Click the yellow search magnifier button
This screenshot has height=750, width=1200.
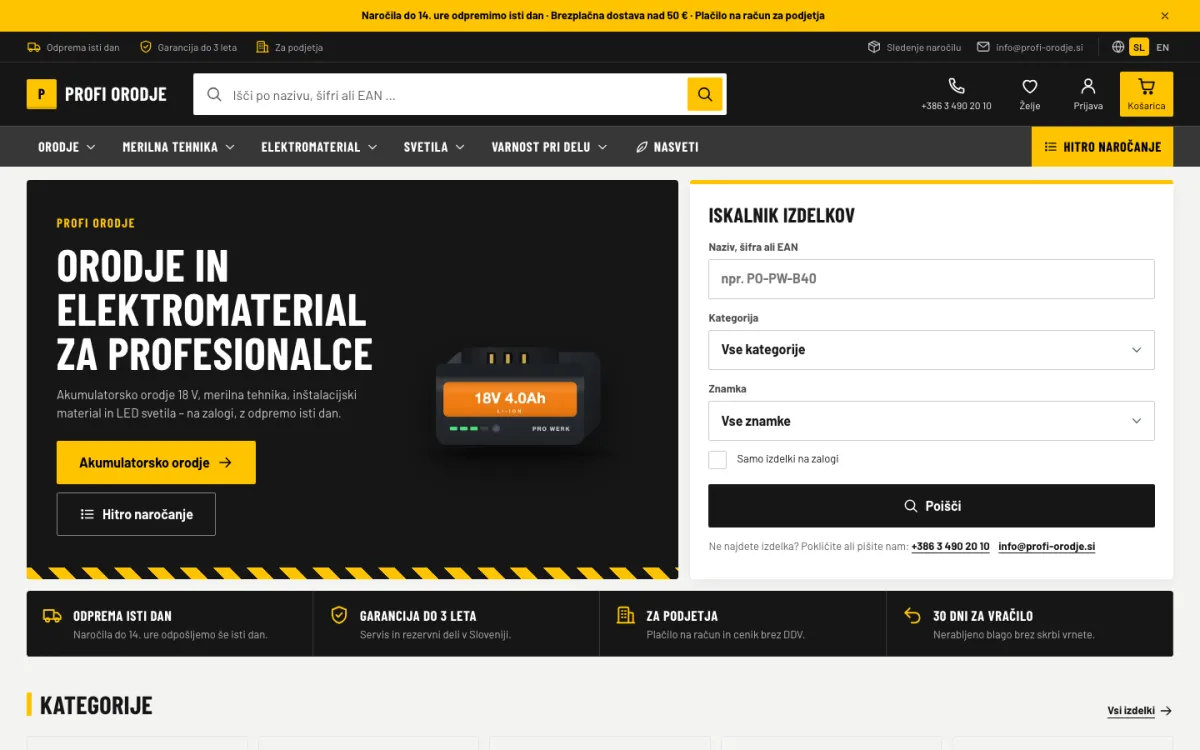pyautogui.click(x=705, y=94)
